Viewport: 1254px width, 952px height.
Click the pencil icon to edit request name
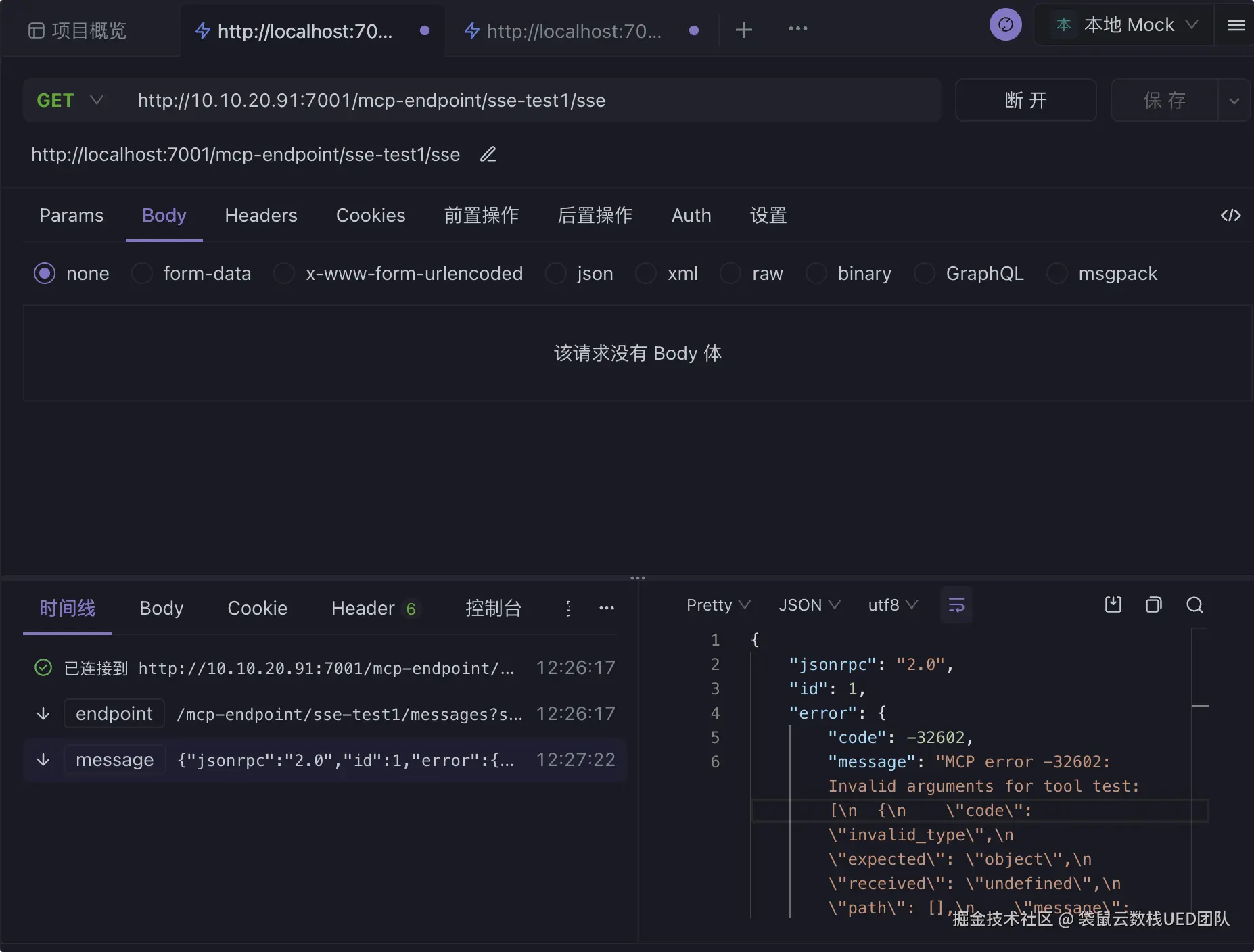488,155
